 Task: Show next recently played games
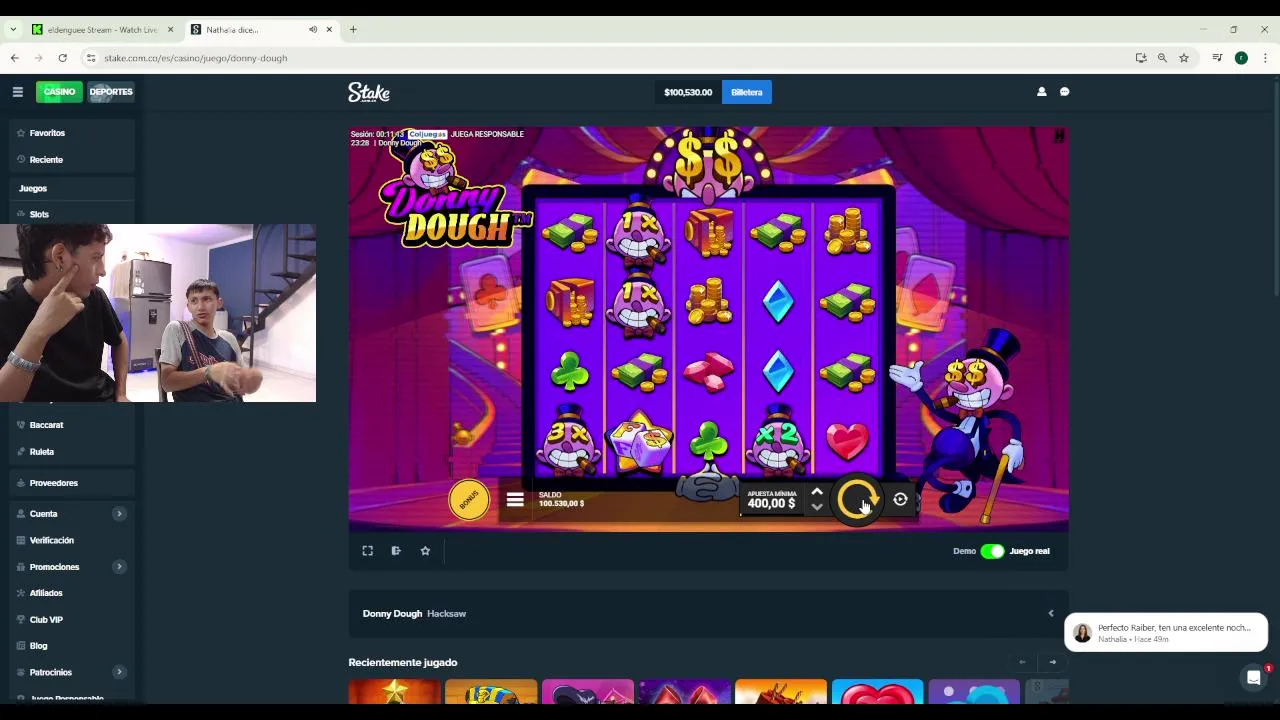[1052, 662]
